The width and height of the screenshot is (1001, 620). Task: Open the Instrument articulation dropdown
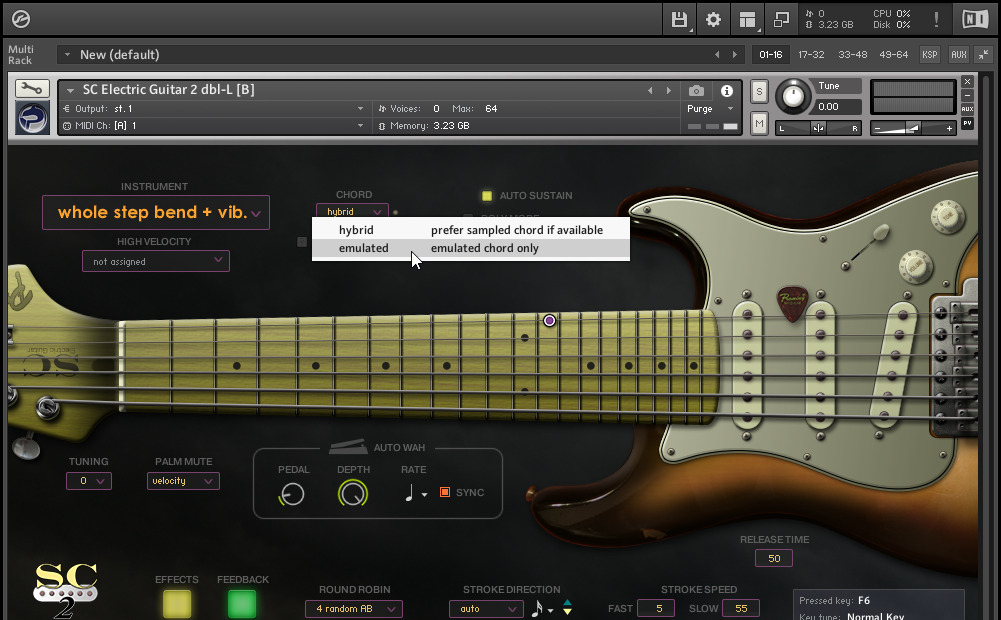tap(156, 213)
